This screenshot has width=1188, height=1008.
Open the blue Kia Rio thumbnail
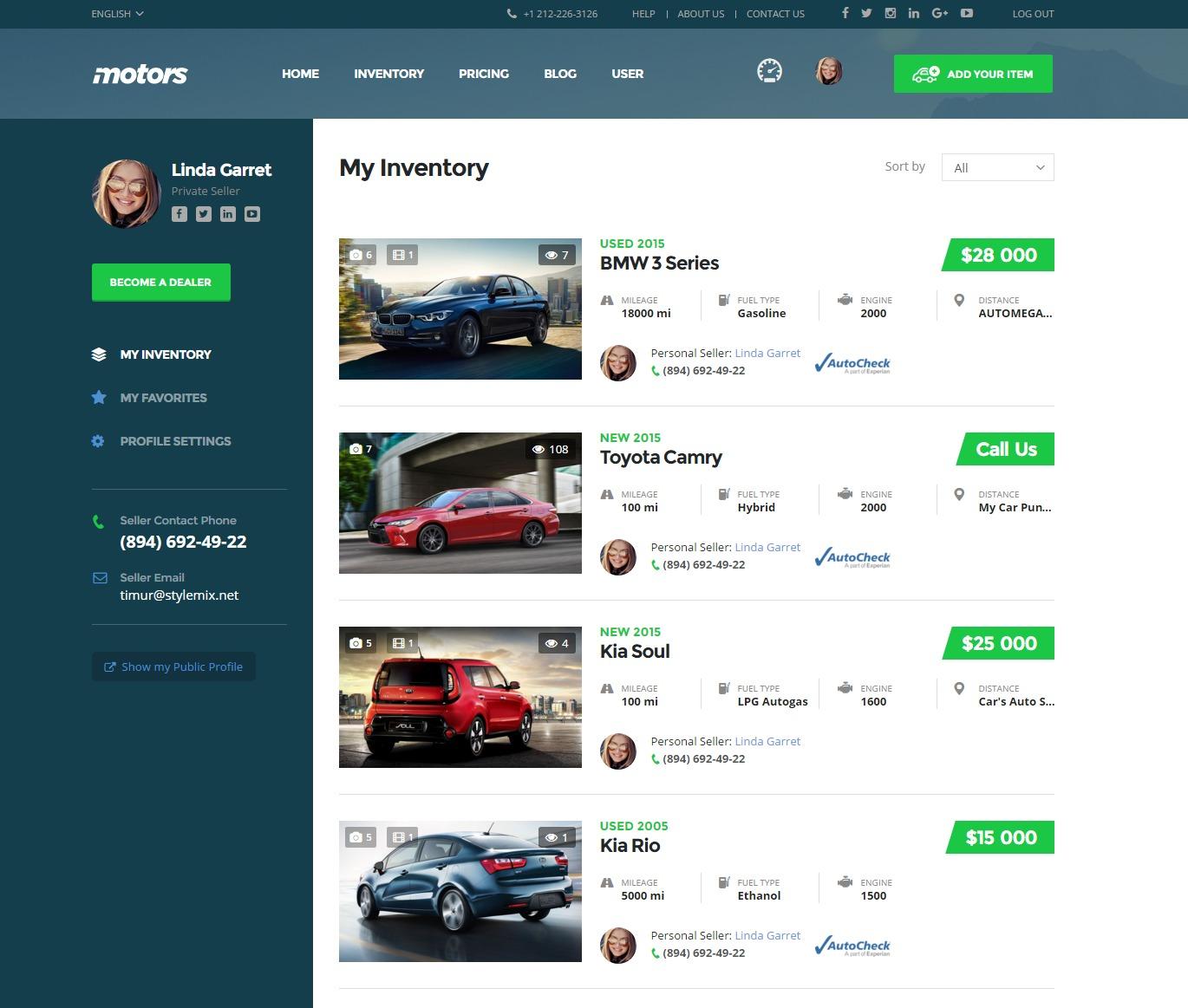click(460, 891)
